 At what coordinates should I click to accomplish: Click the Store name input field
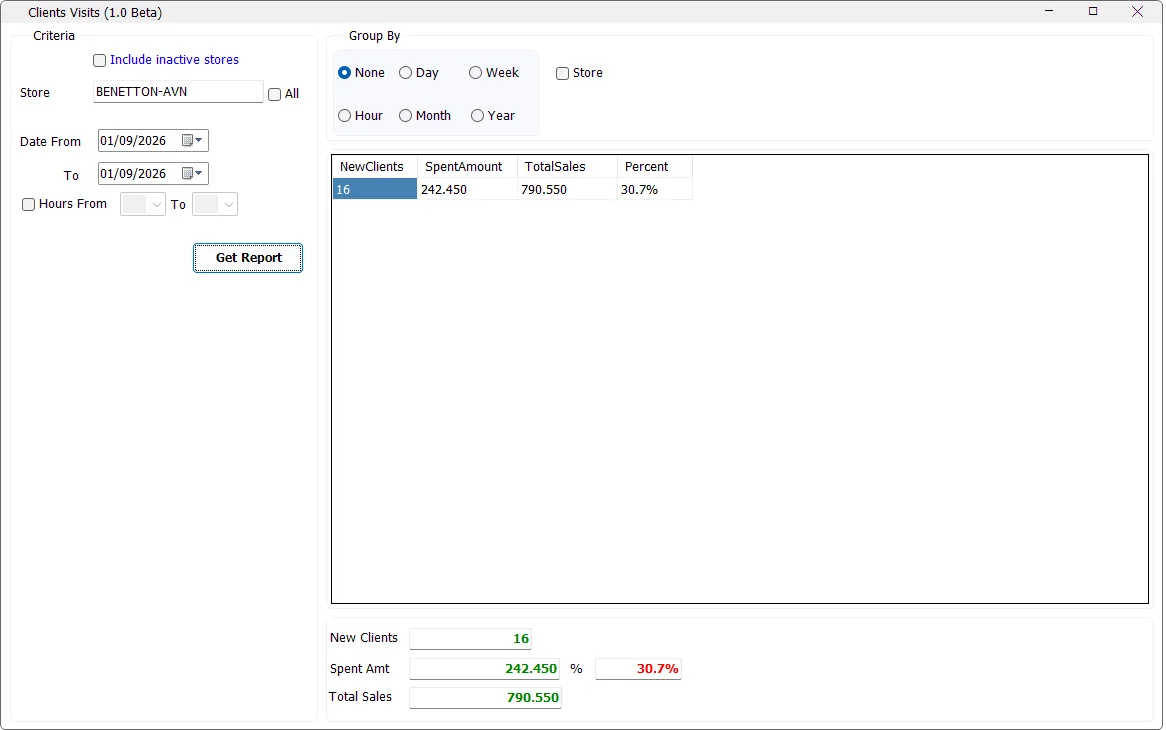tap(178, 91)
